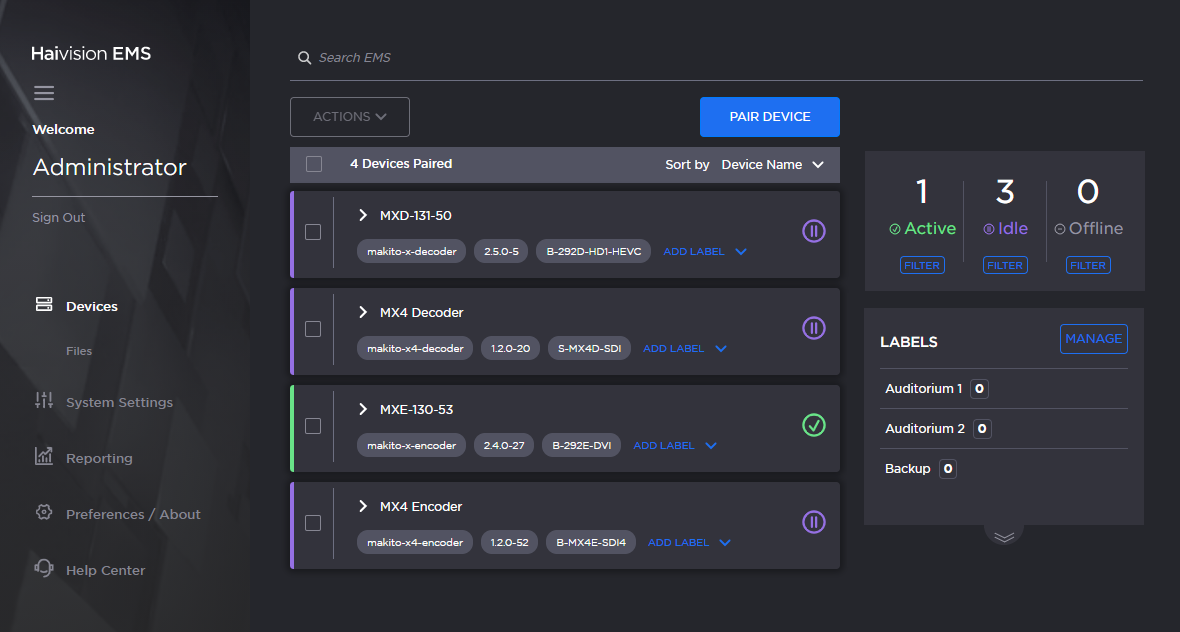Viewport: 1180px width, 632px height.
Task: Open ADD LABEL dropdown for MXE-130-53
Action: [674, 445]
